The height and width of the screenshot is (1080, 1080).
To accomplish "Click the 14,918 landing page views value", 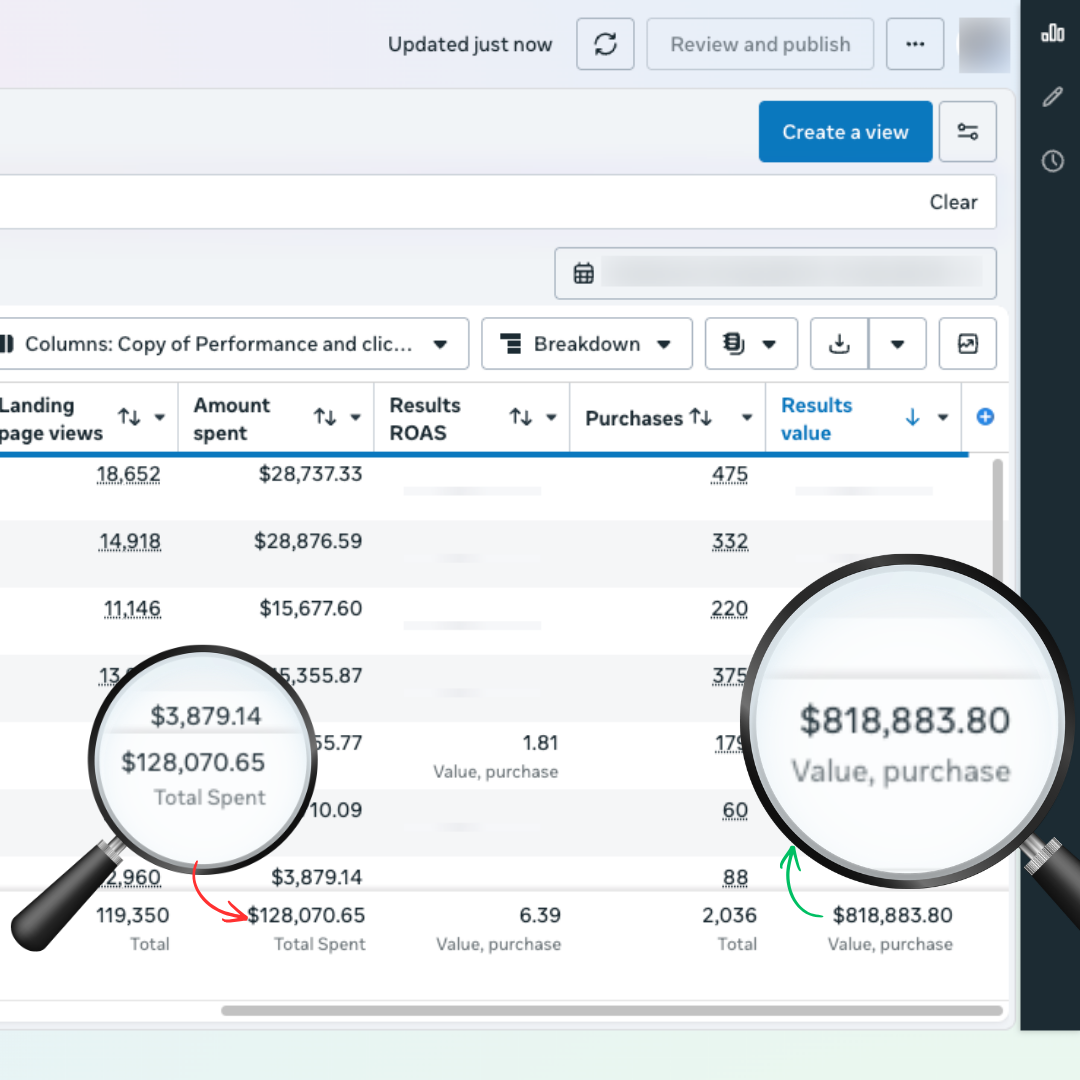I will point(129,541).
